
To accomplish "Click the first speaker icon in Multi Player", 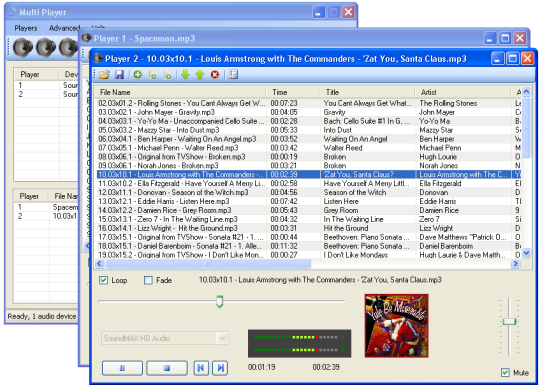I will click(23, 48).
